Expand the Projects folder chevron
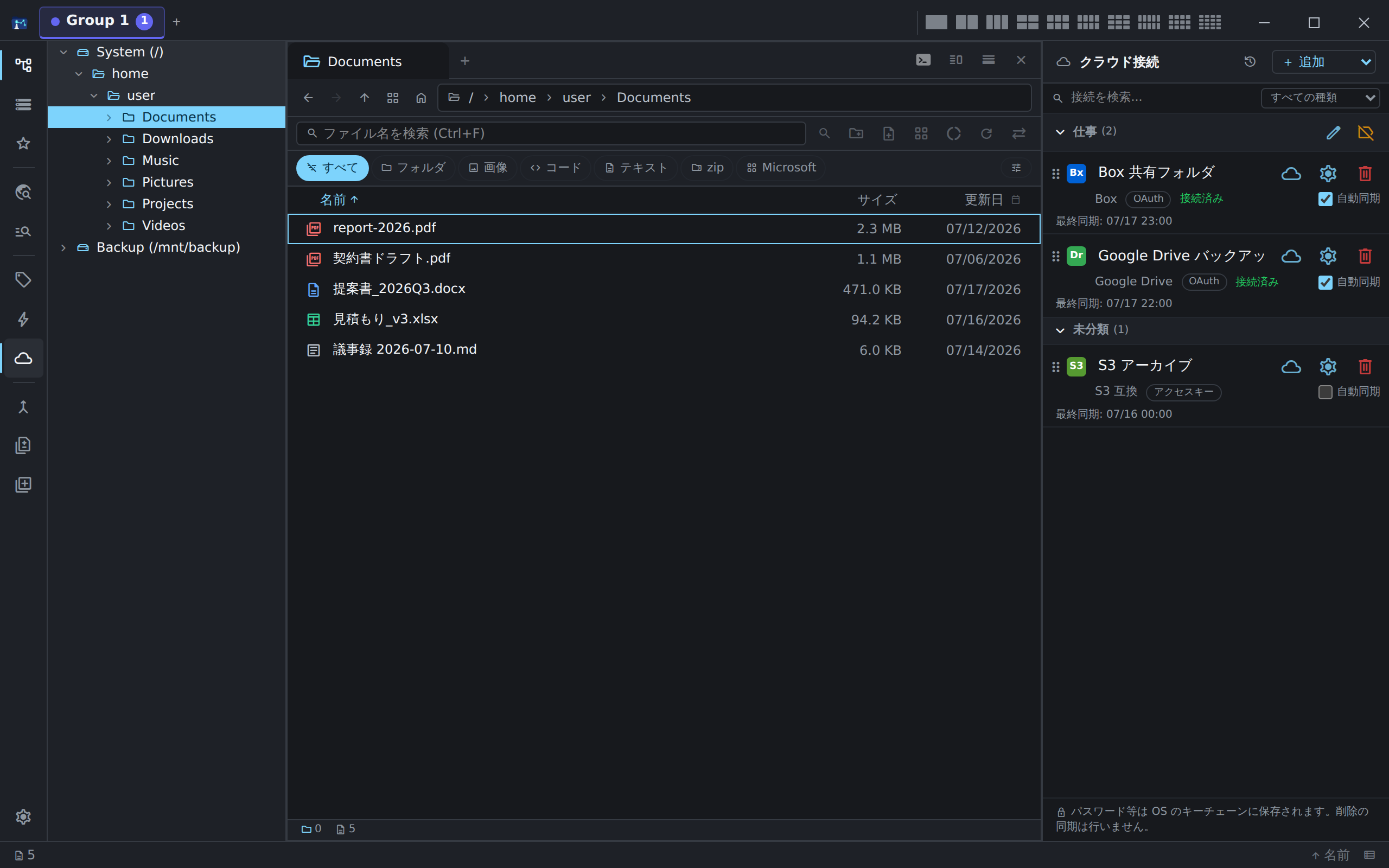 109,205
